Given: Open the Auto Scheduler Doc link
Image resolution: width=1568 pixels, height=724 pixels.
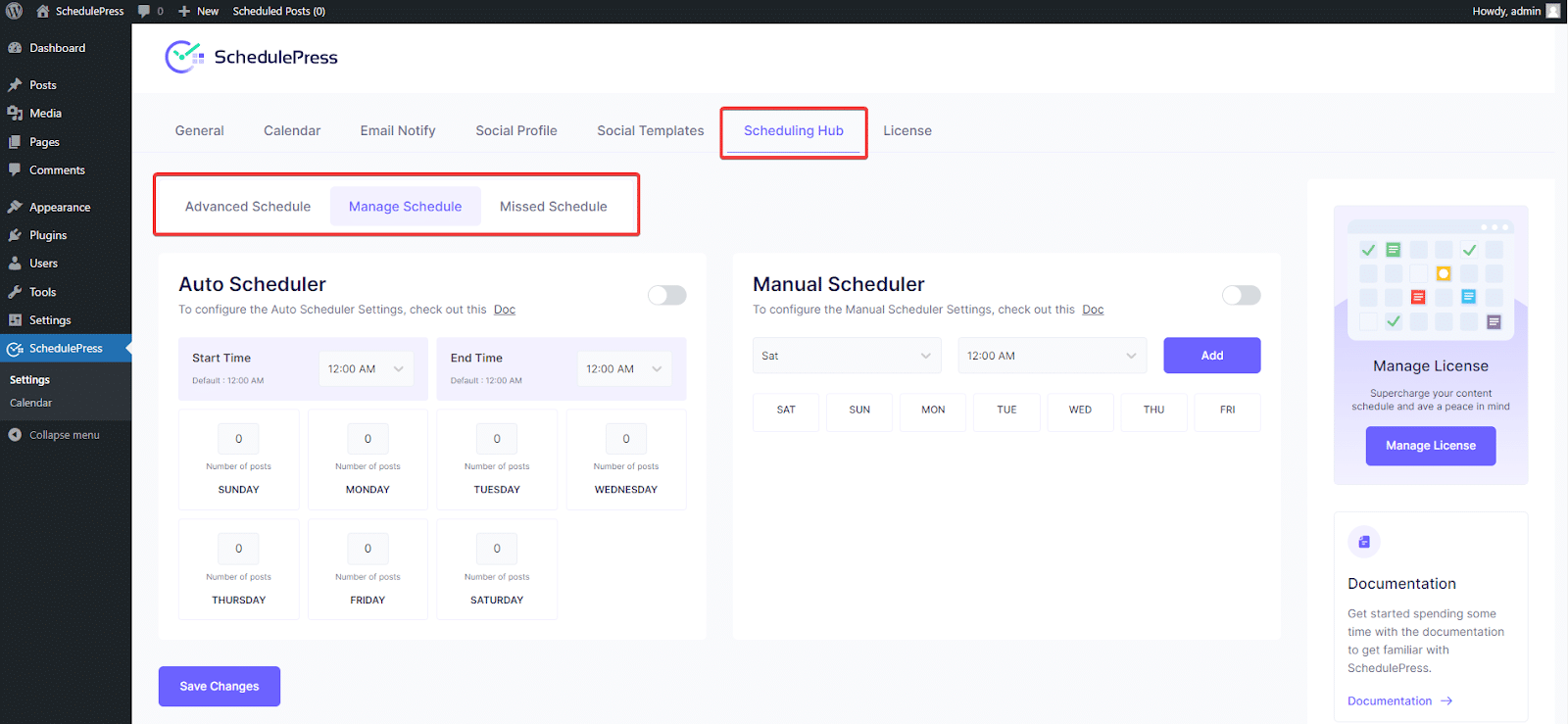Looking at the screenshot, I should [x=505, y=310].
